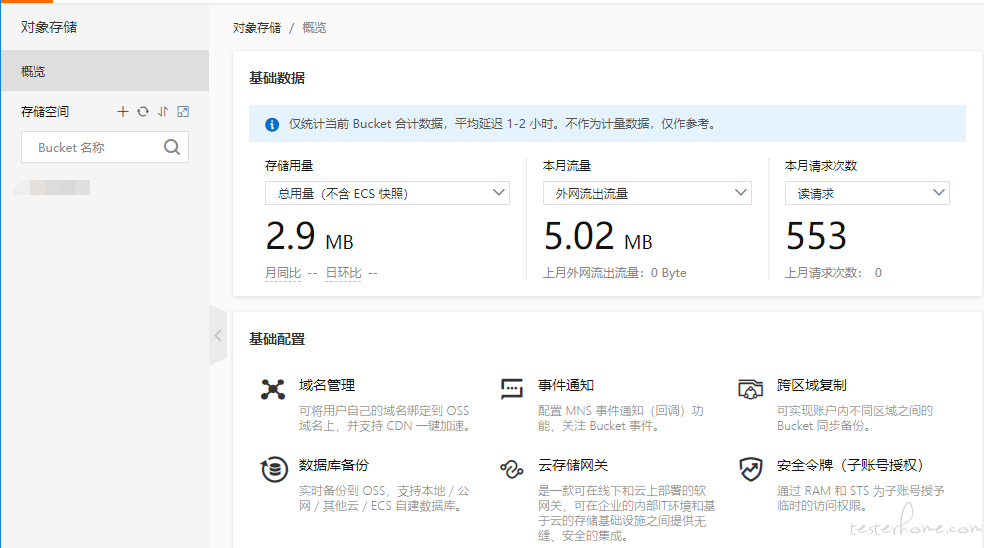Click the blue info icon in the notice banner

pos(272,124)
